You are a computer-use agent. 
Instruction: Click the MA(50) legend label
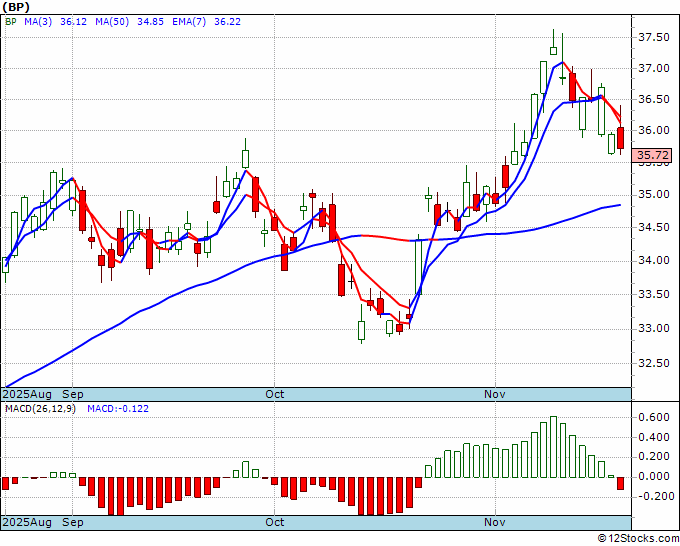[x=112, y=22]
